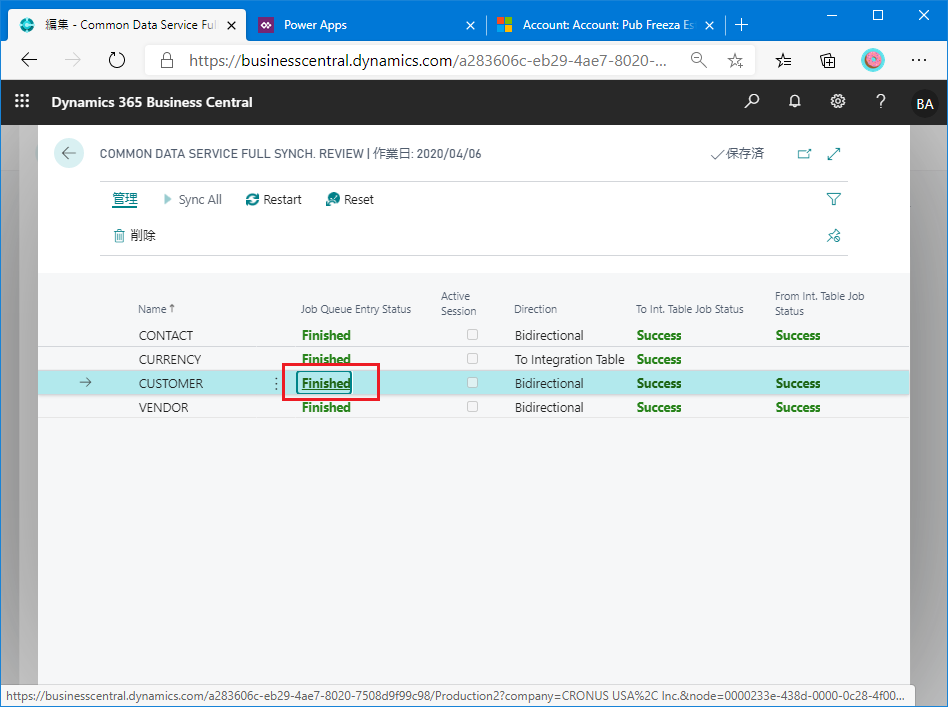The width and height of the screenshot is (948, 707).
Task: Open the CUSTOMER row more options menu
Action: coord(276,383)
